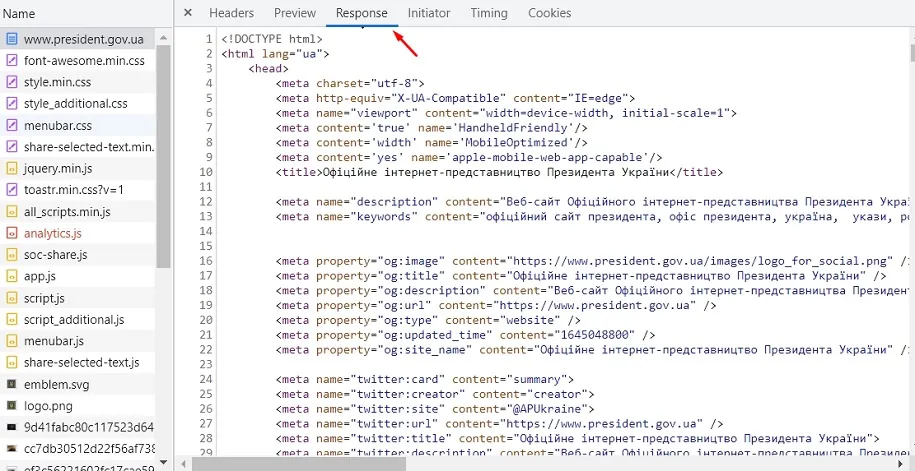Select the style.min.css request

[x=78, y=82]
